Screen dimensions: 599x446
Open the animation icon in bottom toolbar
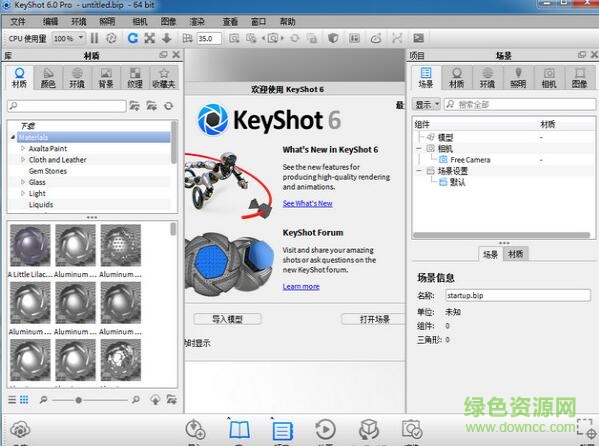(325, 430)
